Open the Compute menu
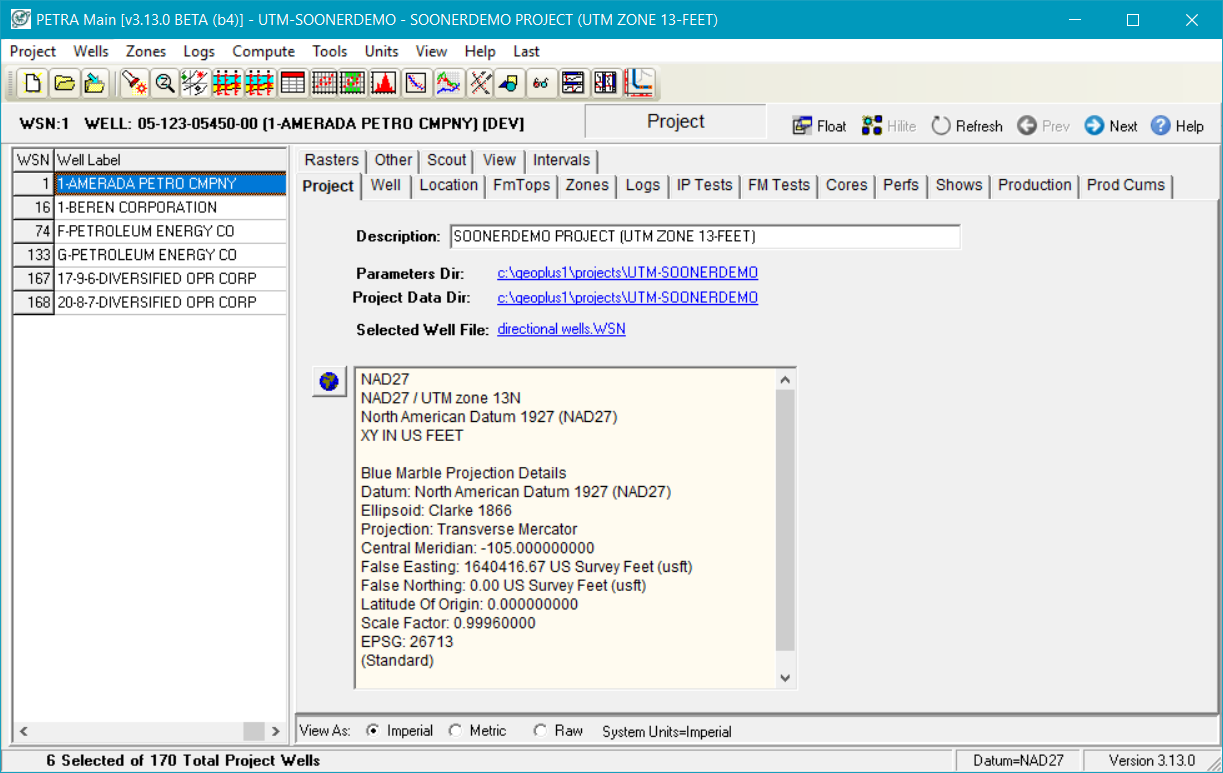Viewport: 1223px width, 773px height. coord(264,51)
